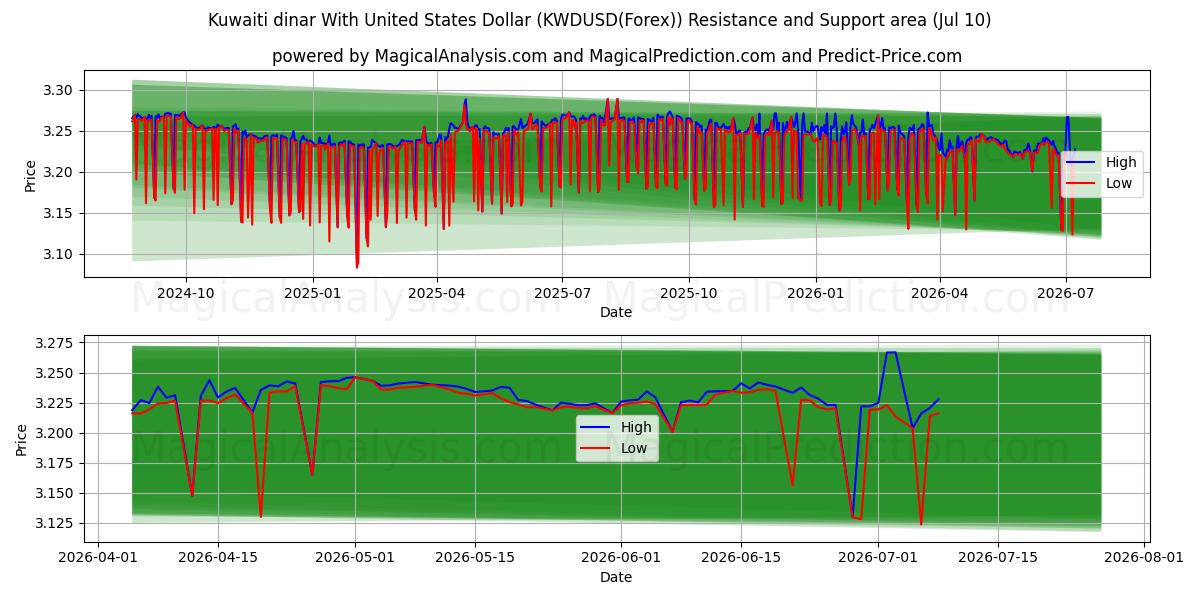Click the '2025-07' x-axis label in the top chart
1200x600 pixels.
(562, 294)
